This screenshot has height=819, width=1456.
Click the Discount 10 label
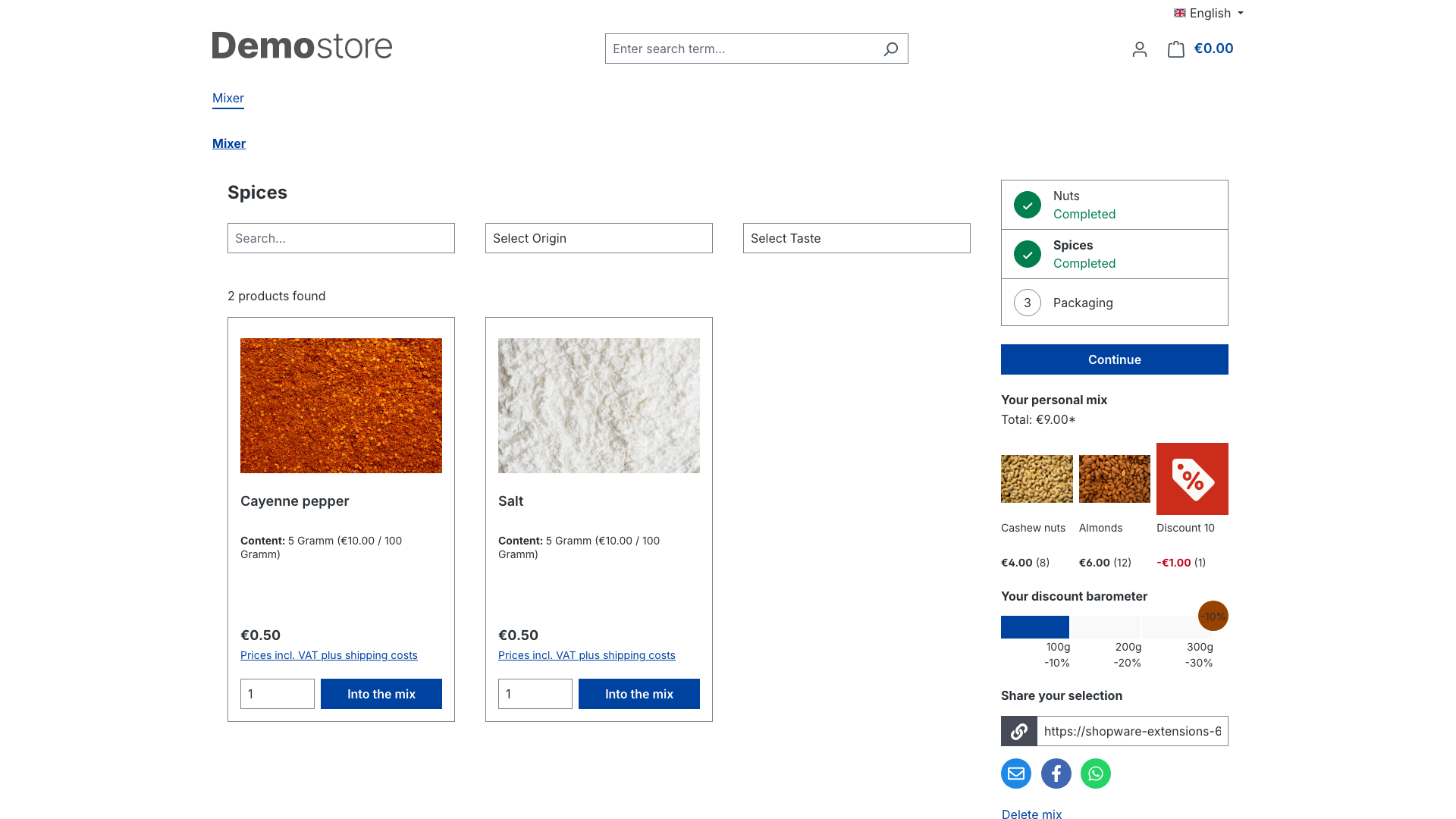click(x=1185, y=528)
